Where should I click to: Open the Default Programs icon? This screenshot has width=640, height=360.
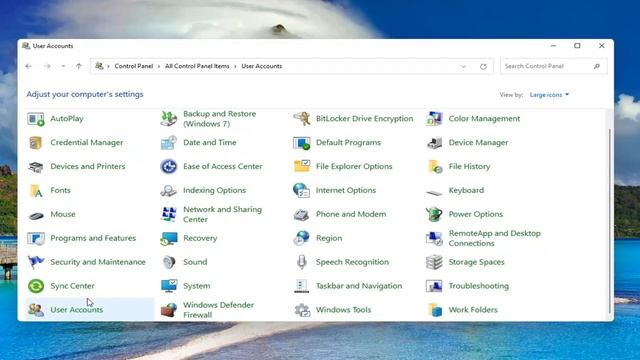click(302, 143)
